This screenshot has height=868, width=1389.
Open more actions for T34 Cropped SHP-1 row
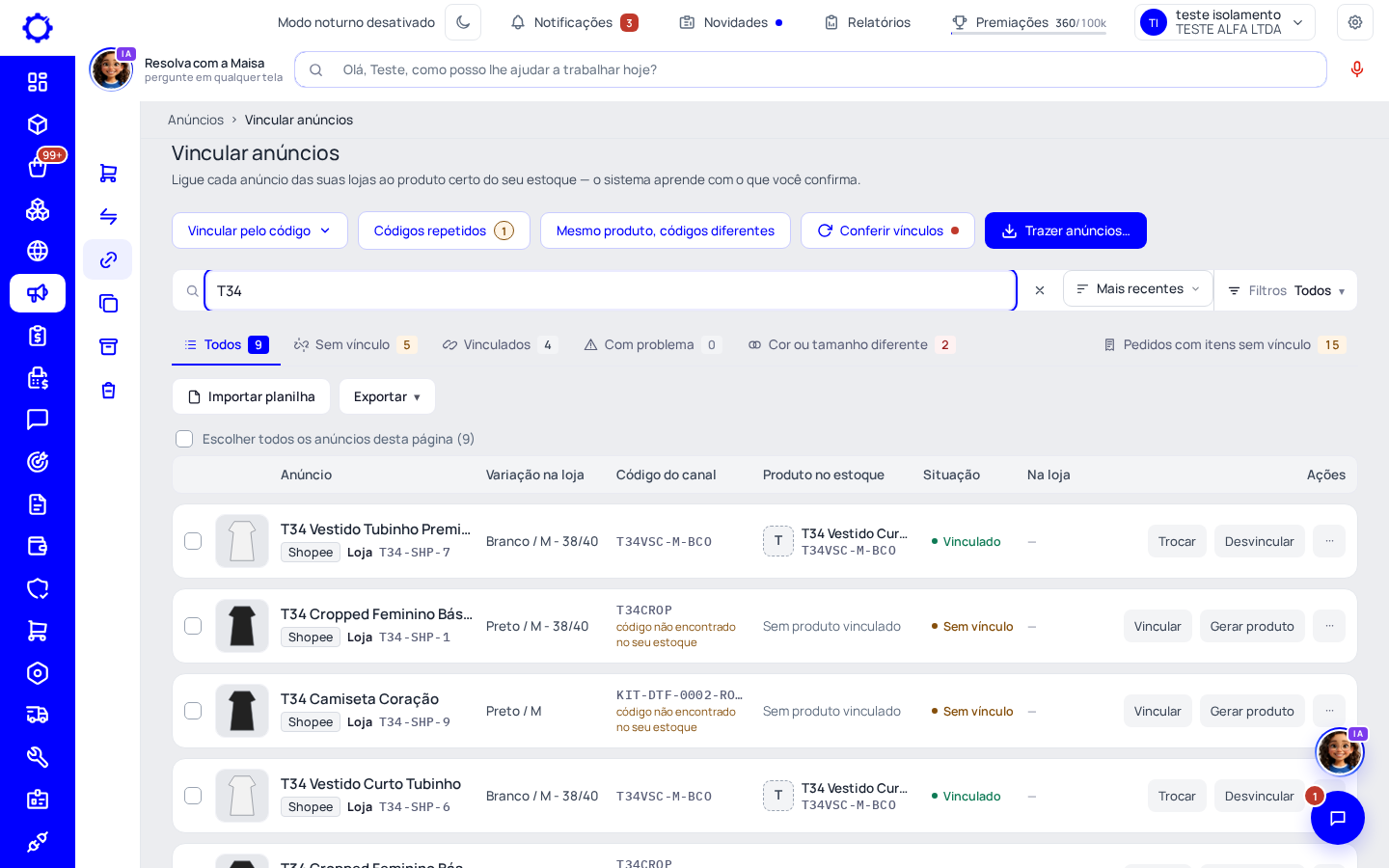(1329, 626)
